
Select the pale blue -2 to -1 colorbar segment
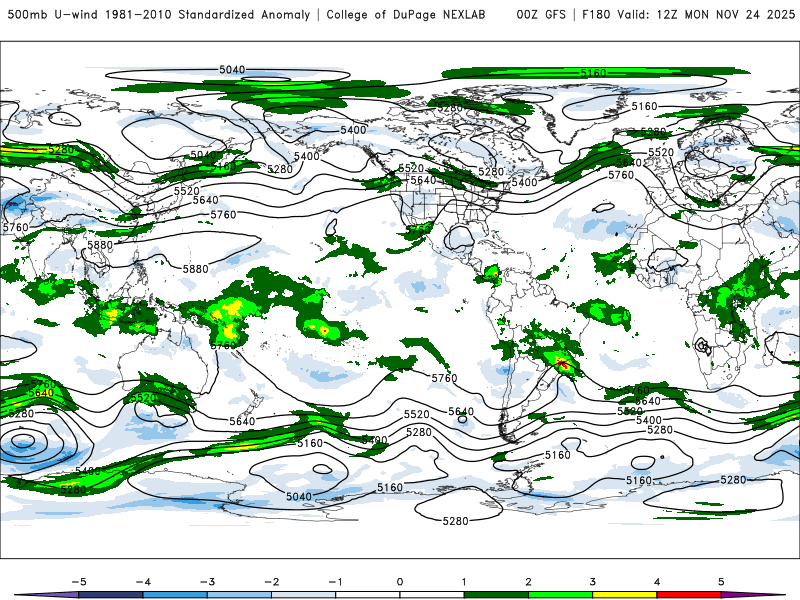304,595
